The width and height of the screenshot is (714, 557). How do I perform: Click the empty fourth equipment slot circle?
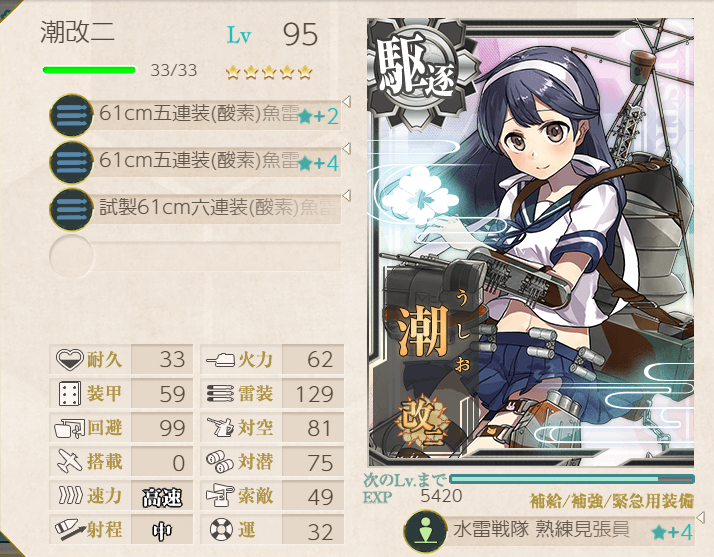click(71, 256)
